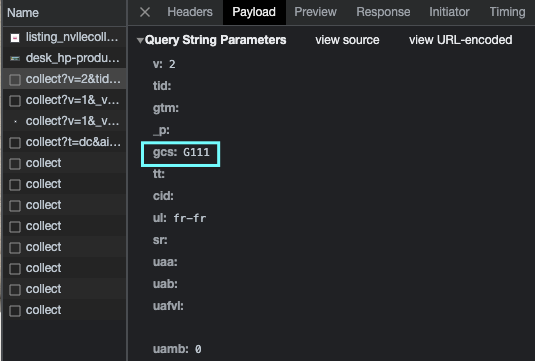Image resolution: width=535 pixels, height=361 pixels.
Task: Click the 'v: 2' parameter
Action: coord(164,64)
